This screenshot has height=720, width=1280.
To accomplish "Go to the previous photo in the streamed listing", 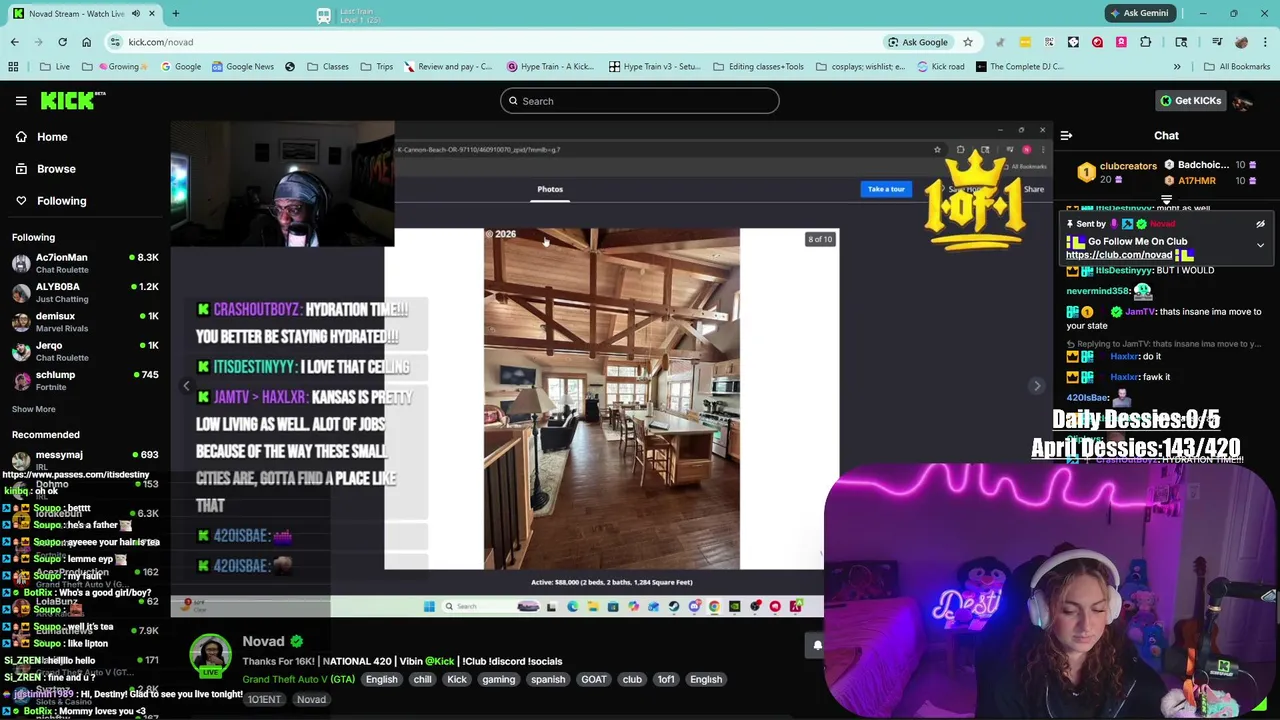I will pos(186,385).
